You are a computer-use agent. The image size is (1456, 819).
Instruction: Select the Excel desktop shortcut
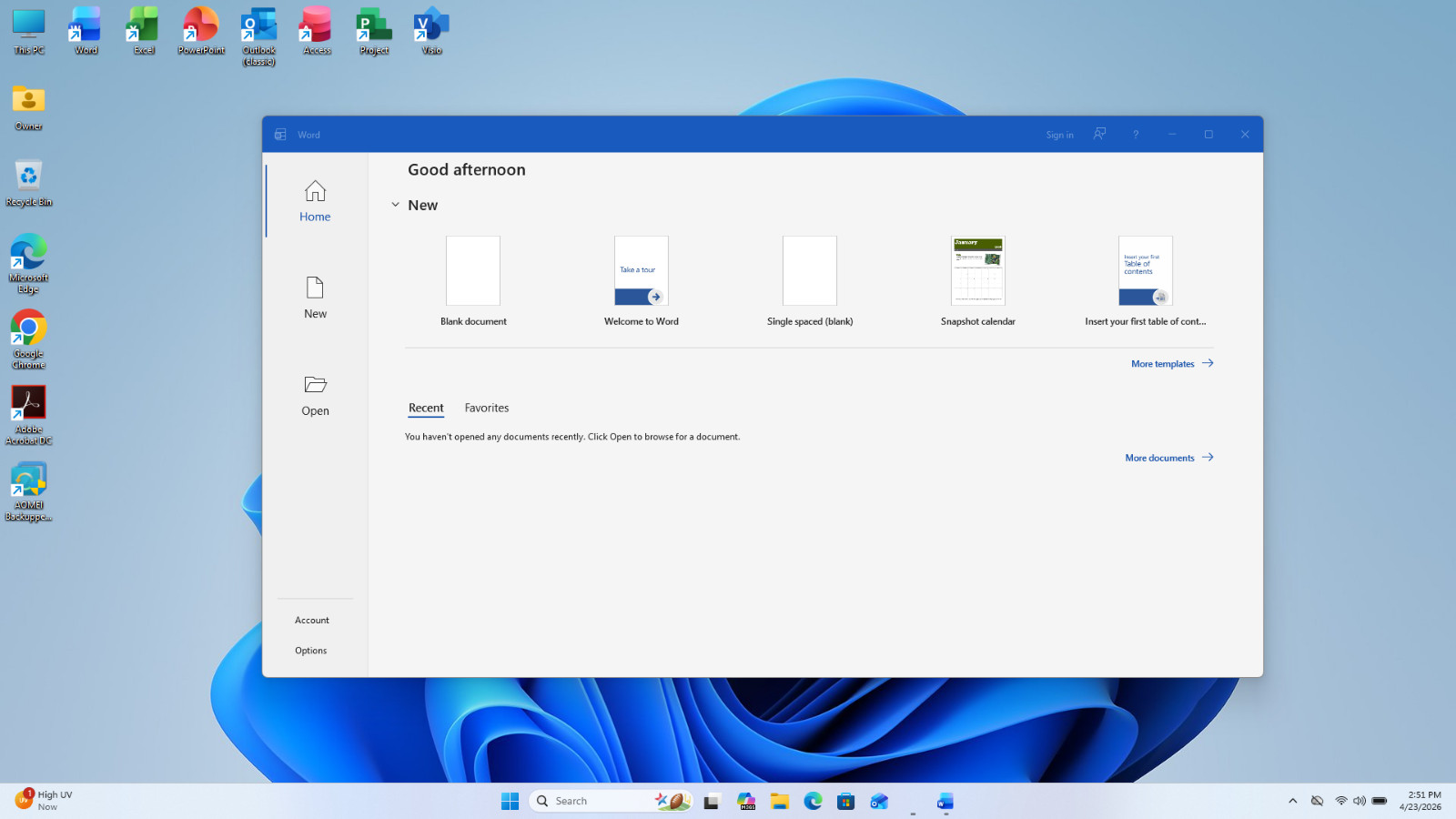click(x=144, y=32)
